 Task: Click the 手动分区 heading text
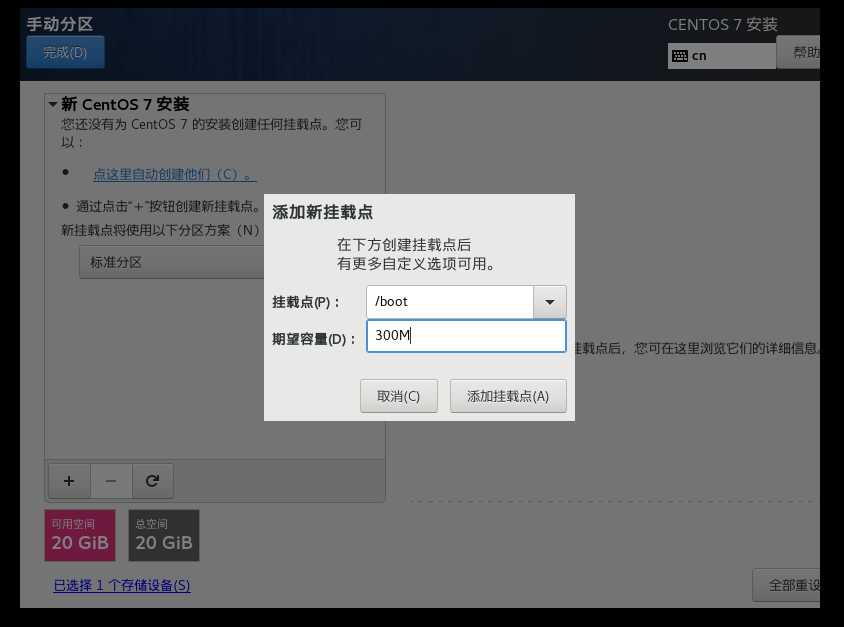60,24
